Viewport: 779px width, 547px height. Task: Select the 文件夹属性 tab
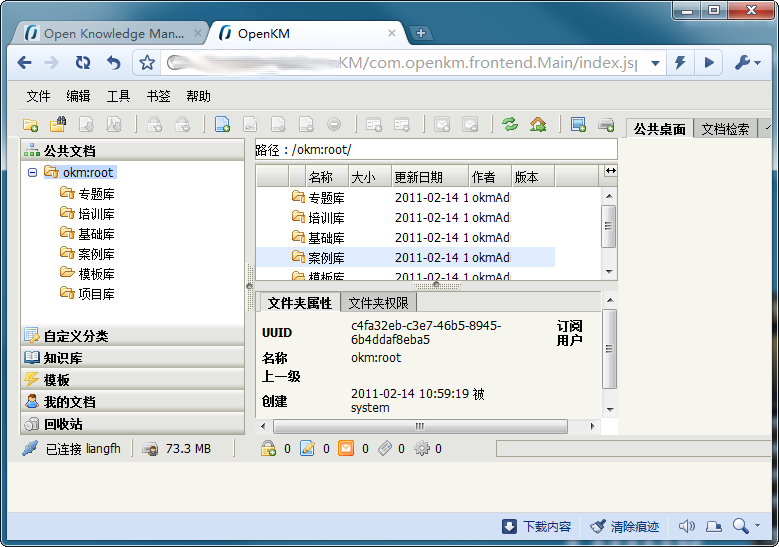pos(299,303)
